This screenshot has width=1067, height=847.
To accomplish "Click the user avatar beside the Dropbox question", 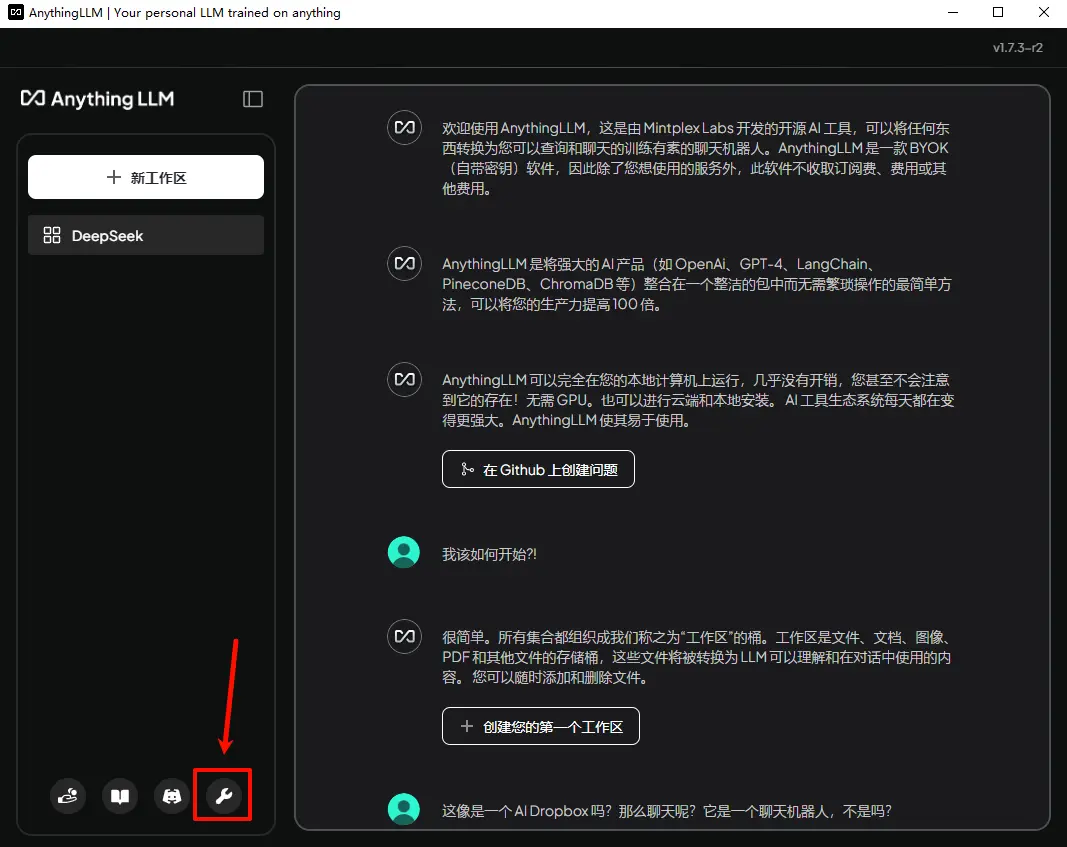I will 404,809.
